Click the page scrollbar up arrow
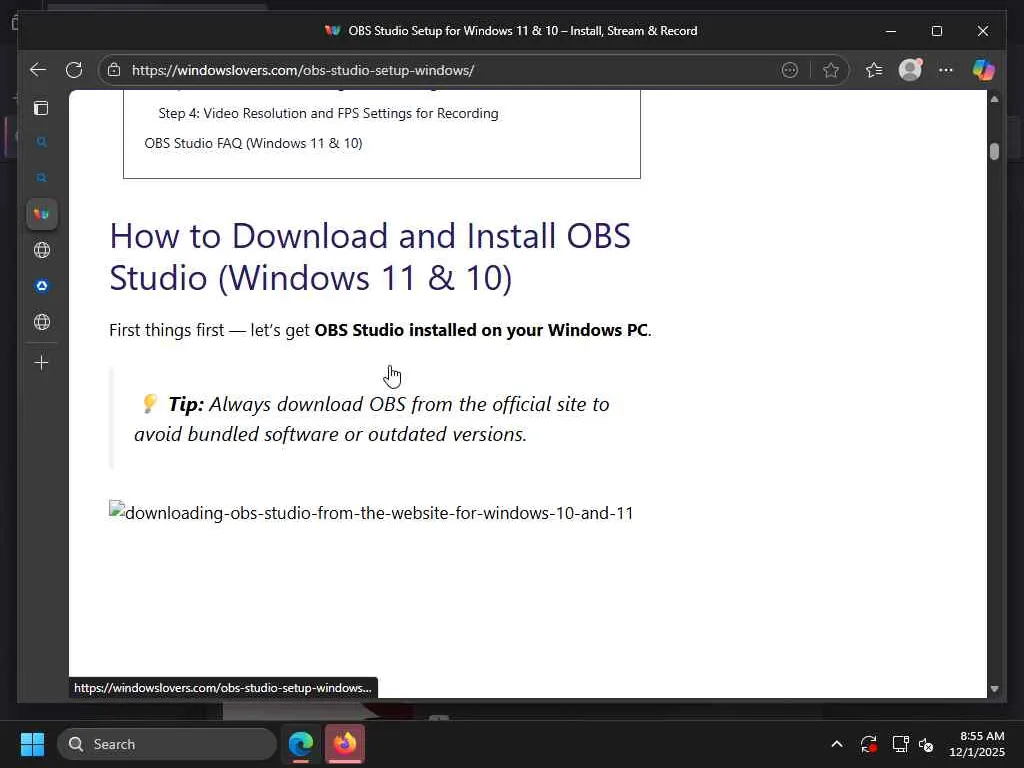The height and width of the screenshot is (768, 1024). (x=994, y=99)
